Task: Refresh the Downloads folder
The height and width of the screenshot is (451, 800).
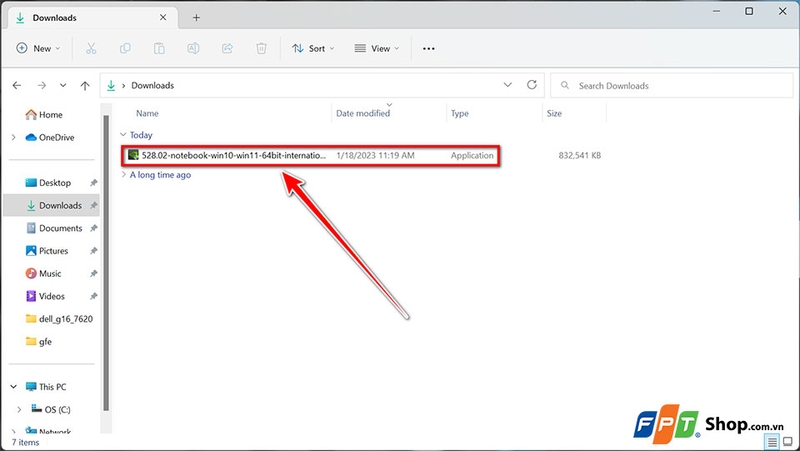Action: [532, 85]
